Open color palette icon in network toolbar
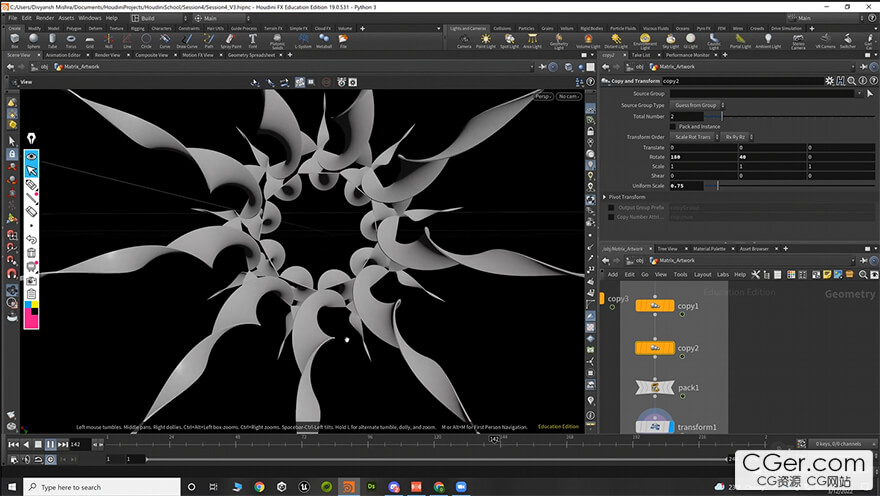The image size is (880, 496). click(791, 274)
